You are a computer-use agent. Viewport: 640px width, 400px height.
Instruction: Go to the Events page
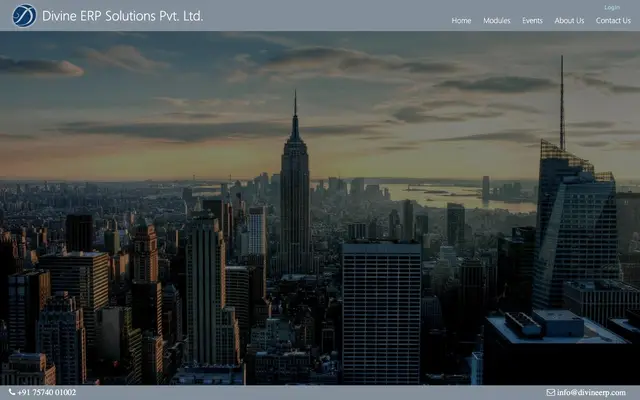coord(532,20)
